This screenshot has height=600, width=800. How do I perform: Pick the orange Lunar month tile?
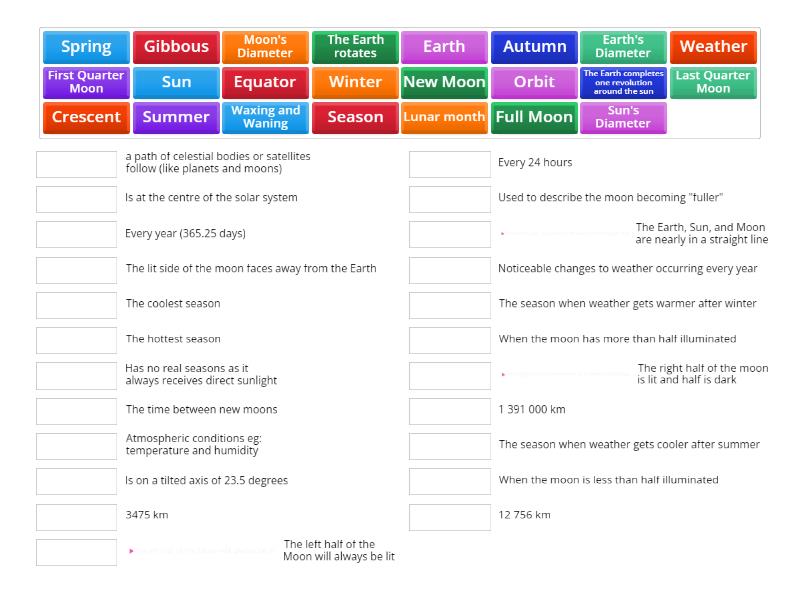click(444, 117)
